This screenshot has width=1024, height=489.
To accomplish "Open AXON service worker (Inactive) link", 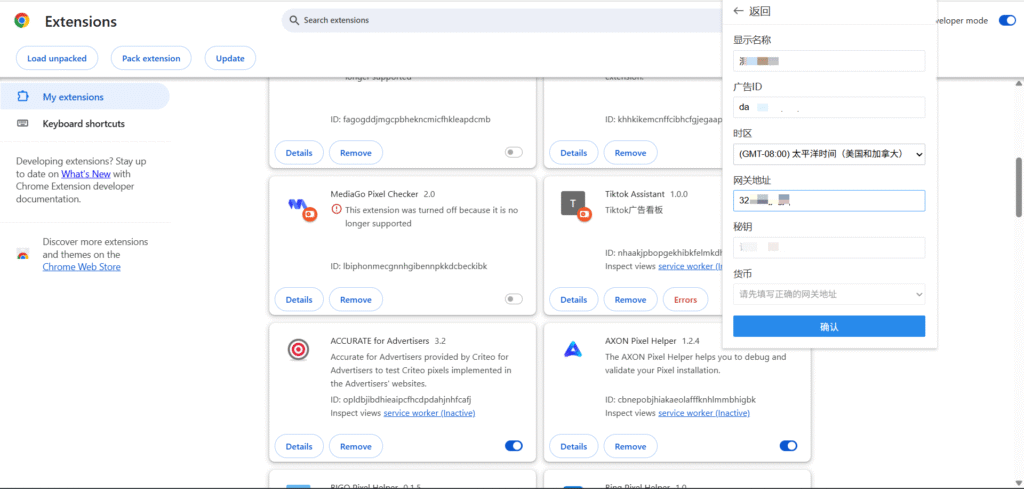I will [x=704, y=413].
